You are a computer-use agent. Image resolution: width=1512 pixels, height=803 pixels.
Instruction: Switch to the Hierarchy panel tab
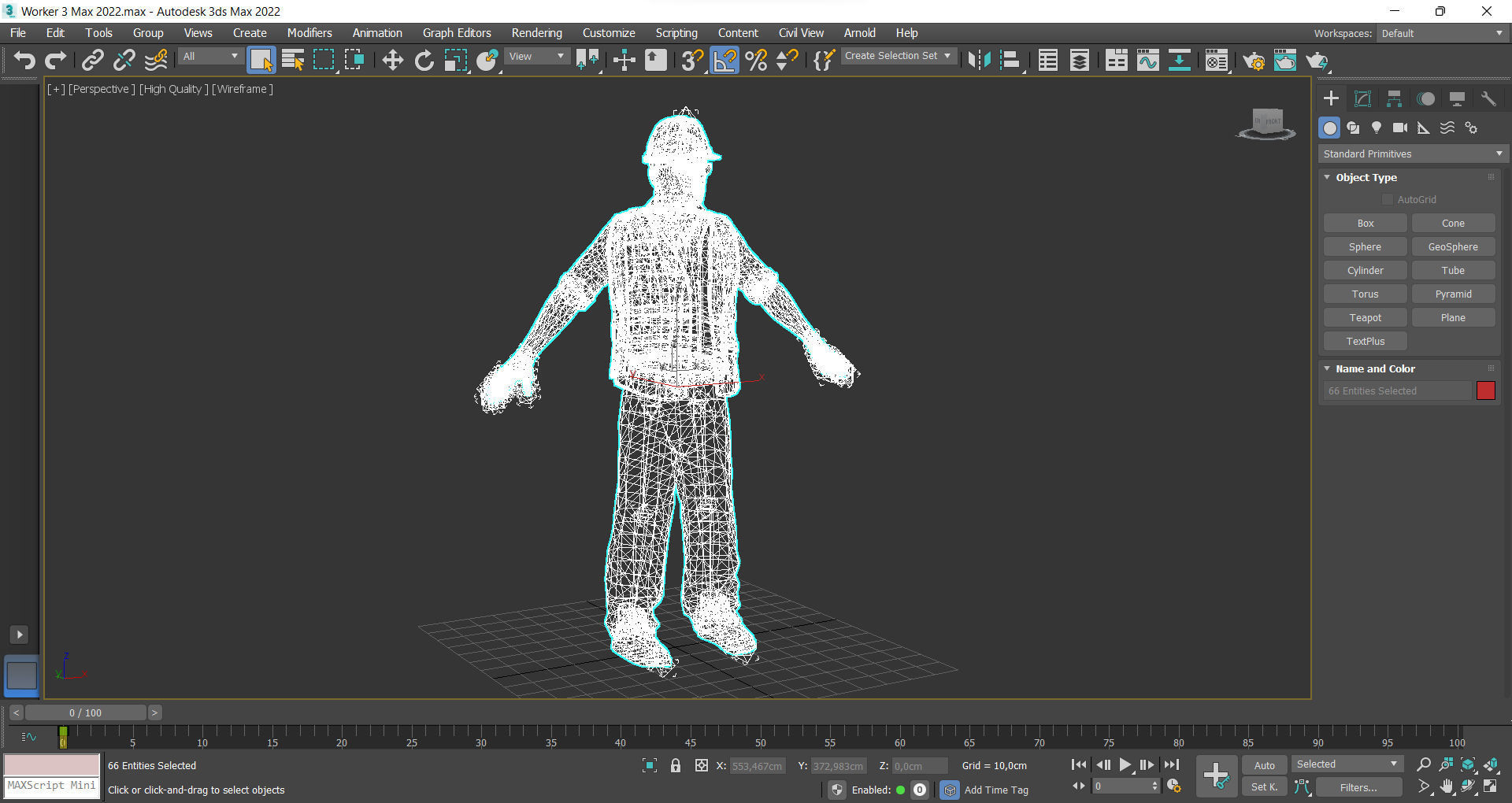click(x=1394, y=98)
